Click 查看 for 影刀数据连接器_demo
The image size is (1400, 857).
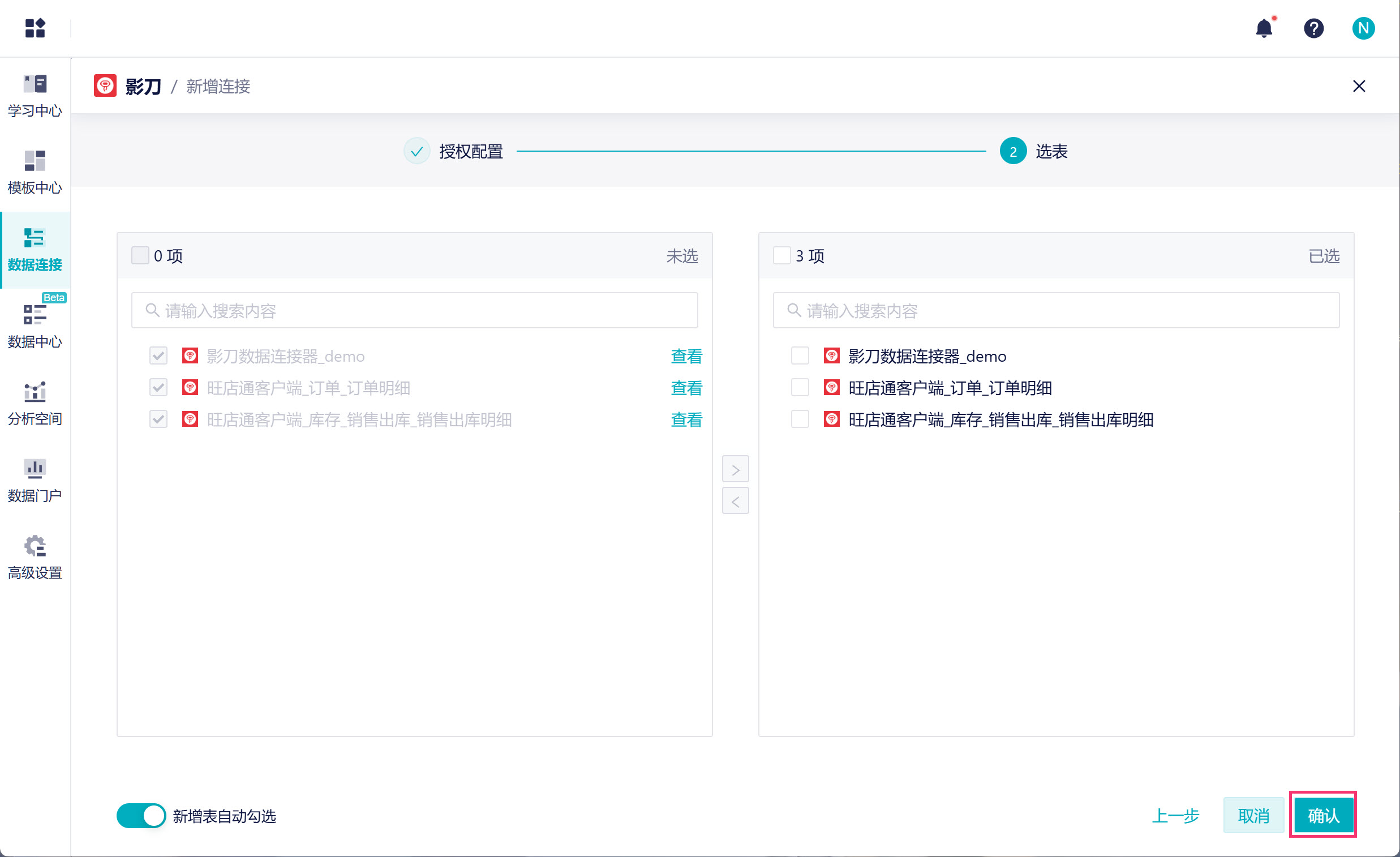pyautogui.click(x=686, y=356)
